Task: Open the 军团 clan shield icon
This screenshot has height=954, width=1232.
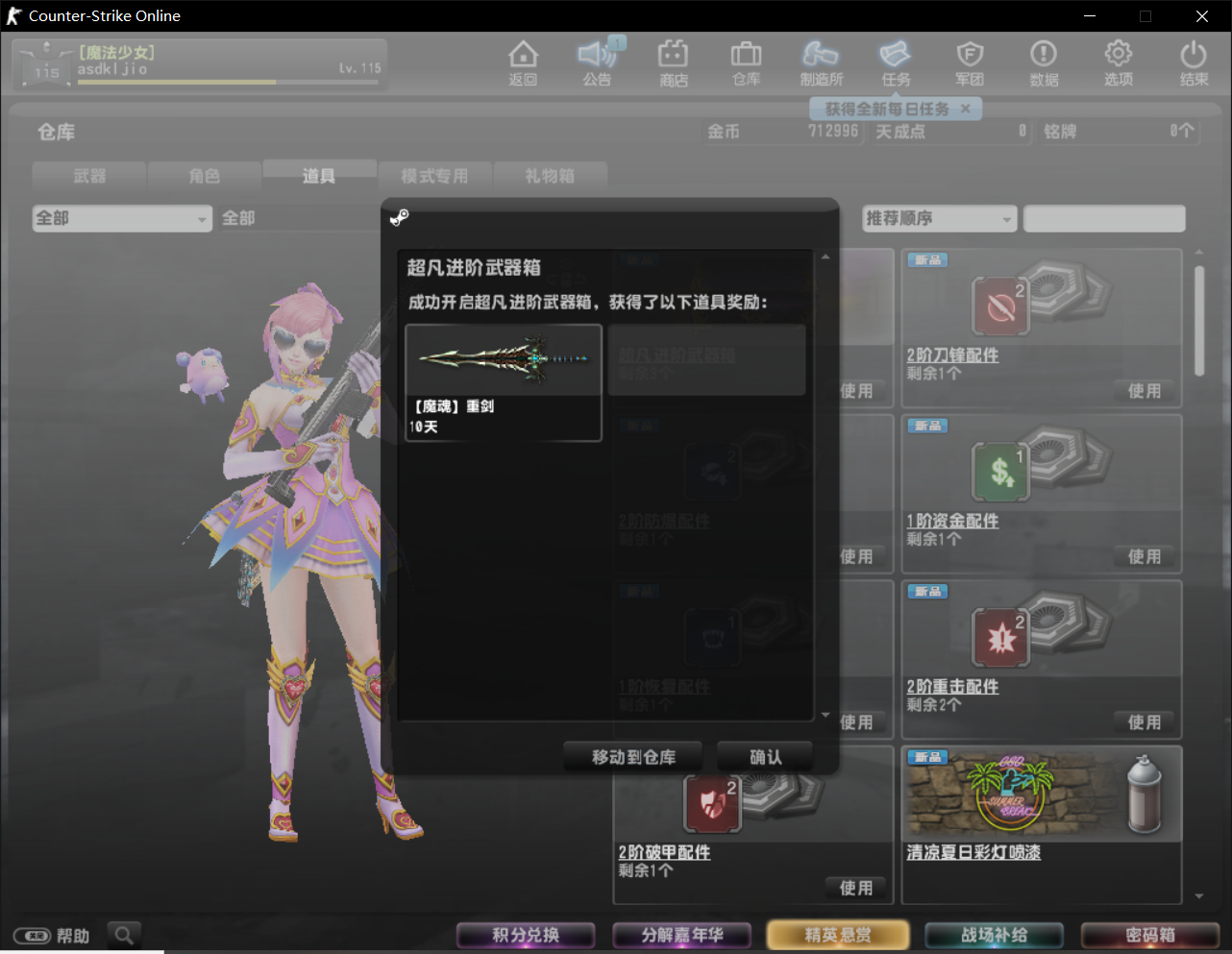Action: tap(970, 63)
